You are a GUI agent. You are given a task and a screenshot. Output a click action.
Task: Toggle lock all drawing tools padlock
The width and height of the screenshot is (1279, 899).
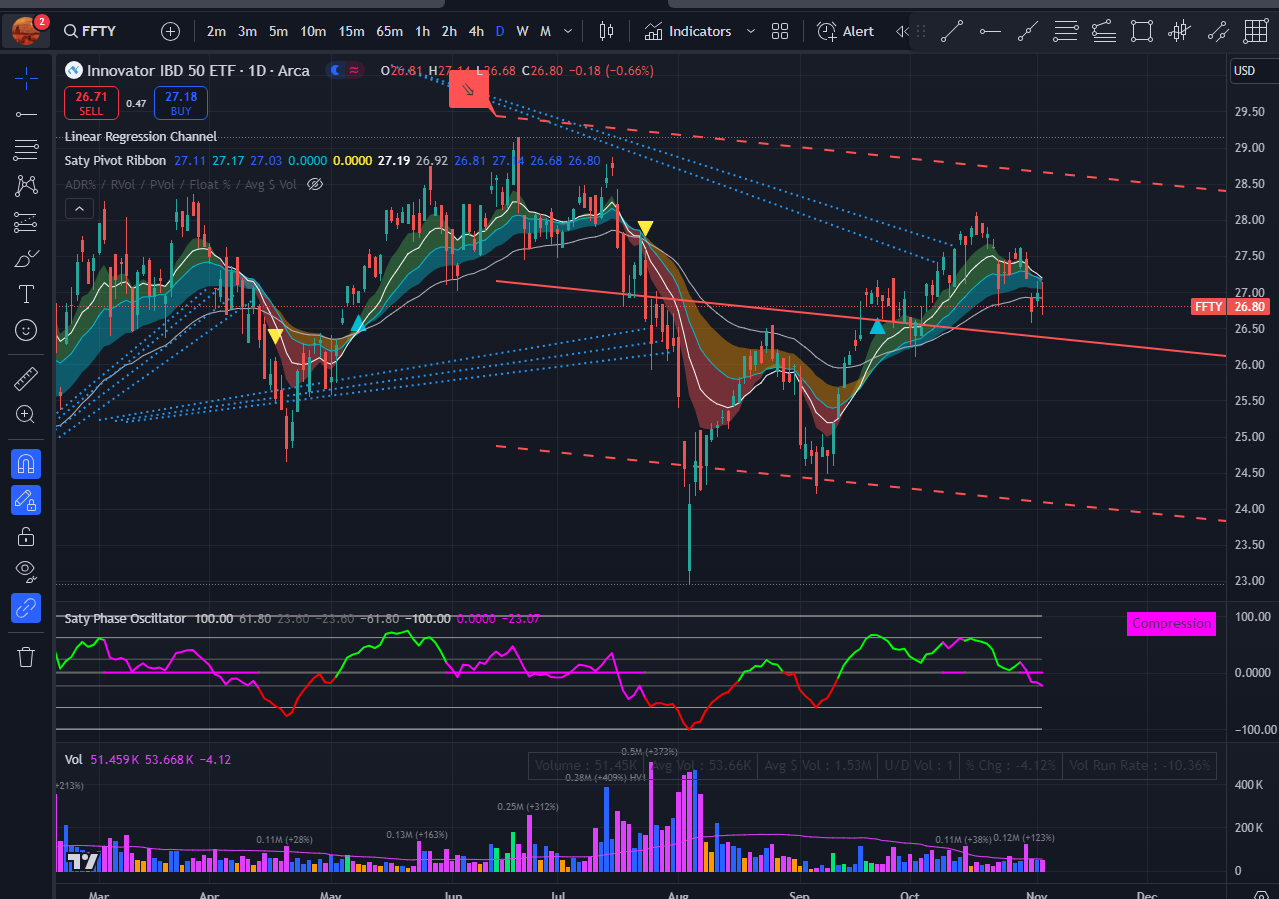pyautogui.click(x=26, y=536)
